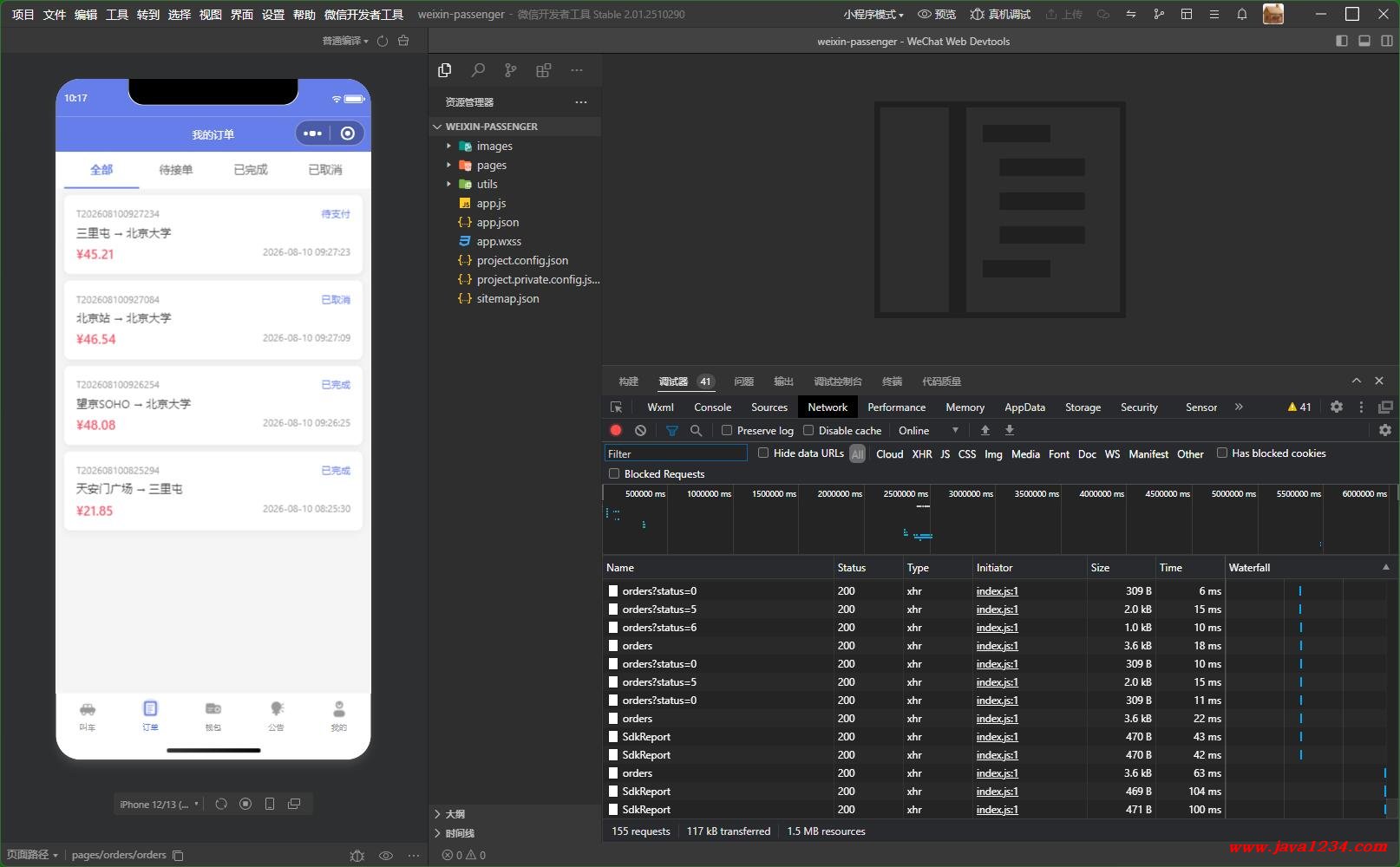Click the export HAR download arrow

[1010, 430]
